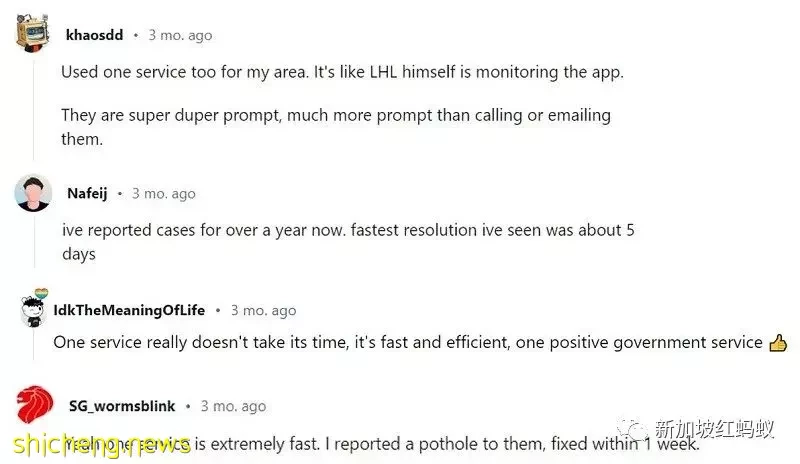The height and width of the screenshot is (464, 800).
Task: Collapse Nafeij's comment using thread line
Action: (x=34, y=242)
